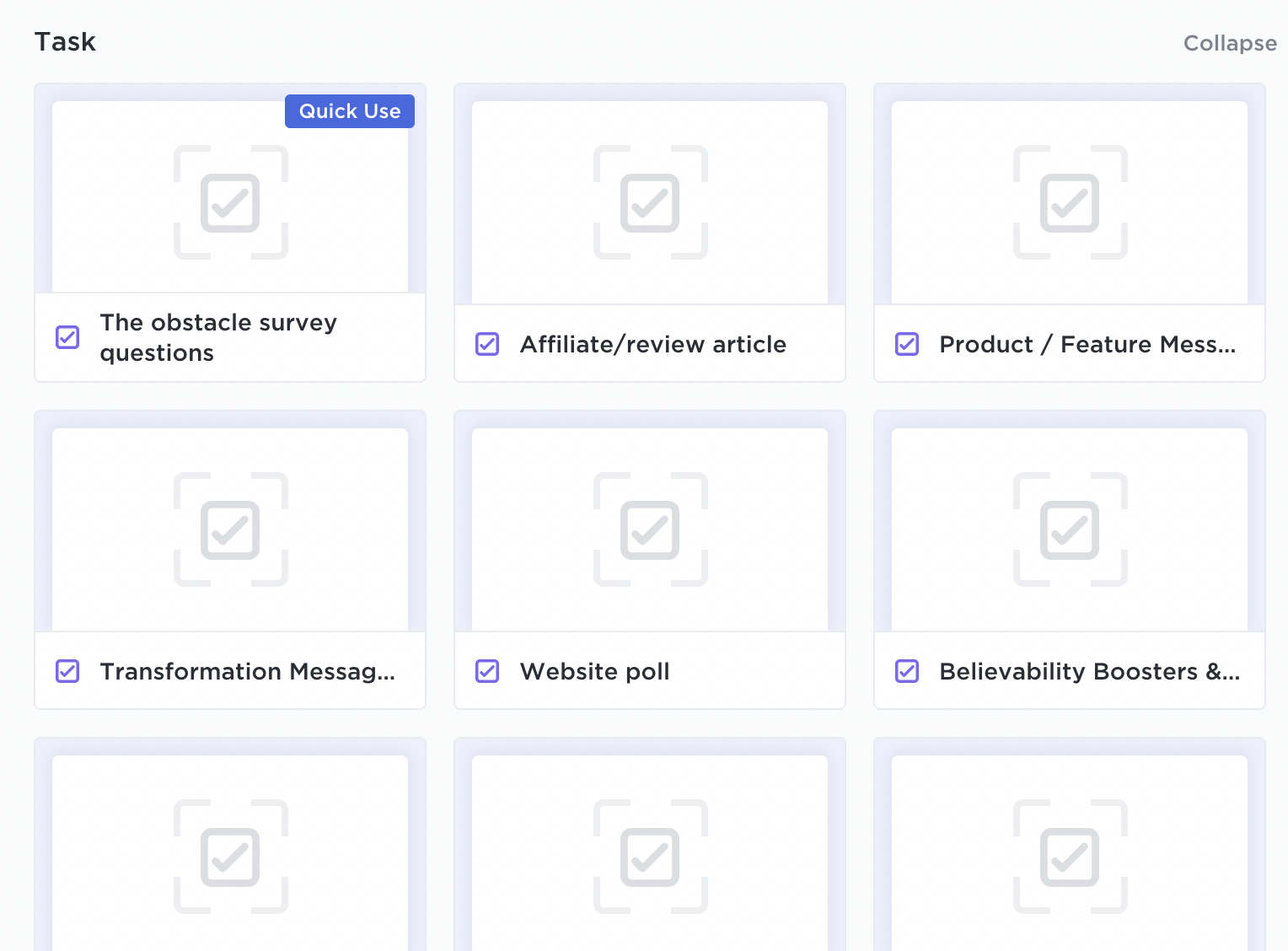
Task: Click task icon beside Website poll
Action: tap(487, 671)
